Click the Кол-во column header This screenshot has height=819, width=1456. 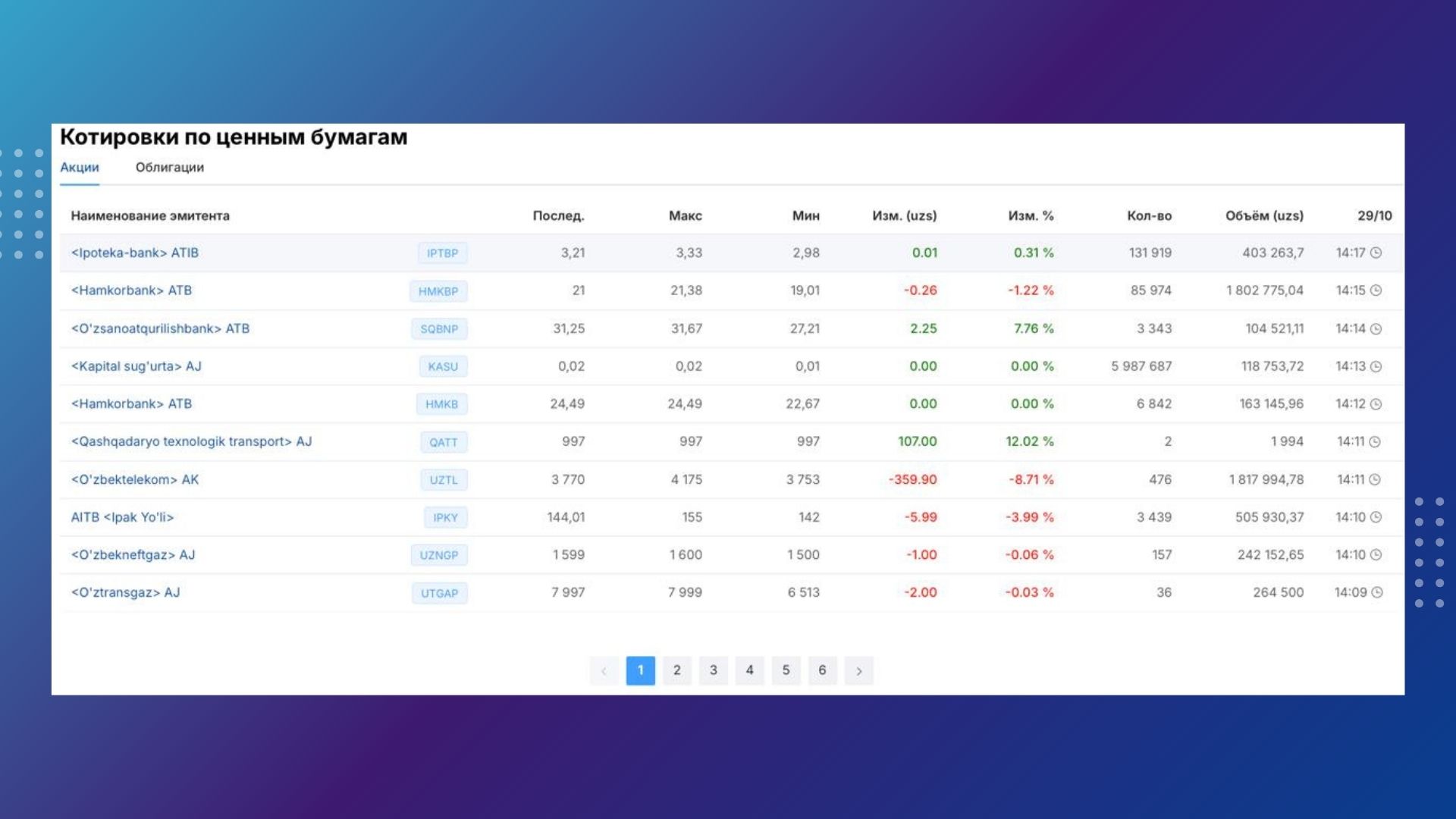click(x=1150, y=215)
